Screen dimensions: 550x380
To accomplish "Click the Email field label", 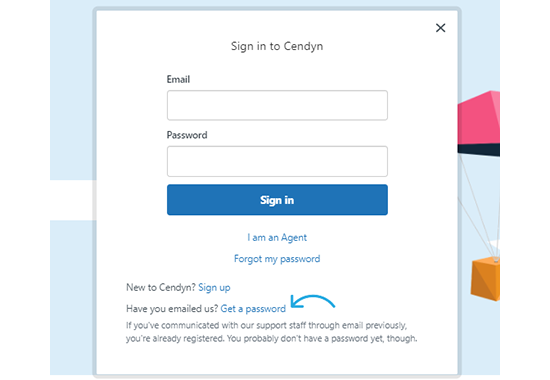I will [x=178, y=79].
